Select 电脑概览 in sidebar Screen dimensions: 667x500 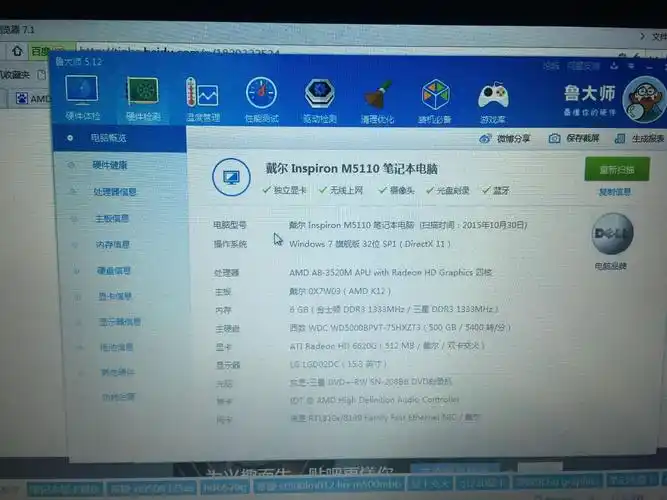point(108,138)
